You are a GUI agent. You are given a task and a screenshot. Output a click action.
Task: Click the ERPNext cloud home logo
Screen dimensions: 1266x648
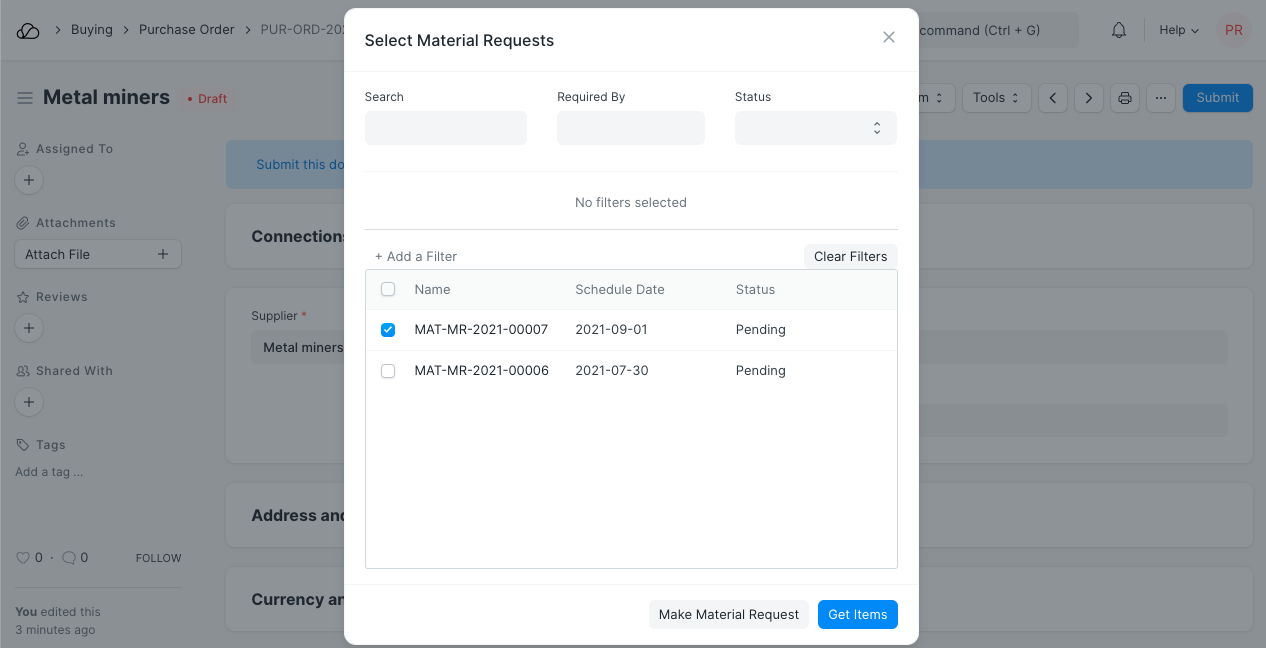pyautogui.click(x=28, y=30)
